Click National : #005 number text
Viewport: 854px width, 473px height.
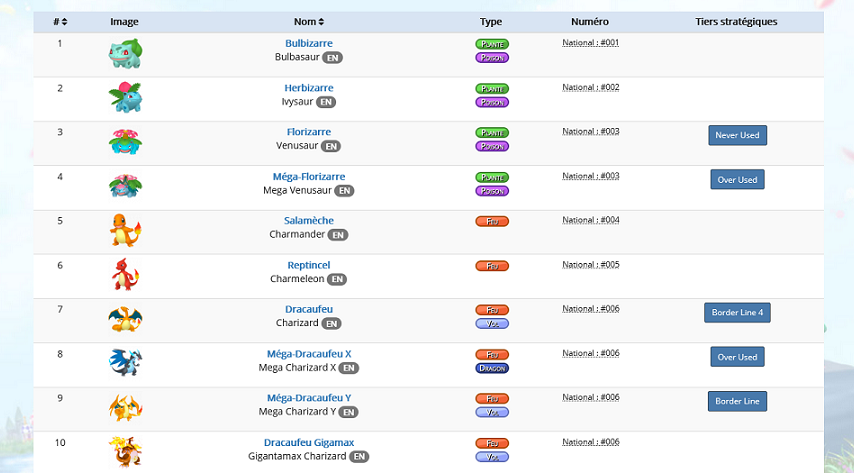pyautogui.click(x=590, y=265)
